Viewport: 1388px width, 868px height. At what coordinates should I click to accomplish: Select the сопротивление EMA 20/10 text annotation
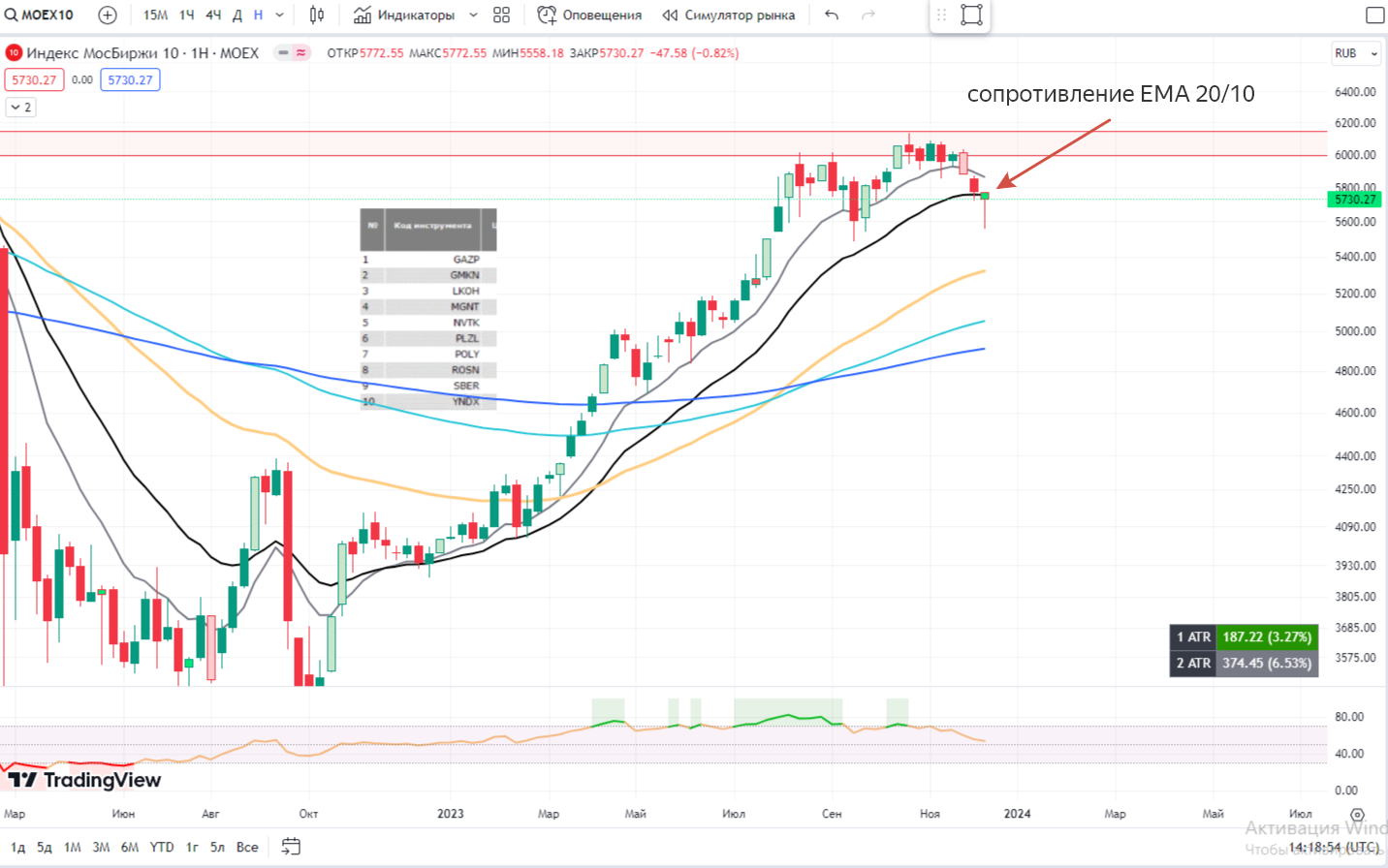[x=1111, y=94]
